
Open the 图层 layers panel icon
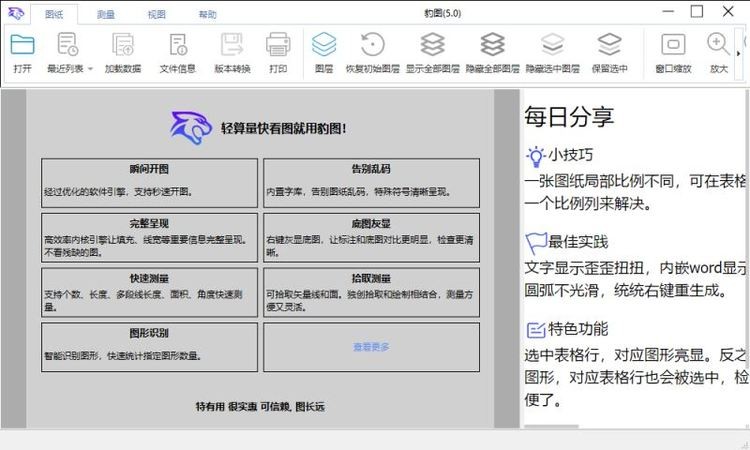pos(324,44)
